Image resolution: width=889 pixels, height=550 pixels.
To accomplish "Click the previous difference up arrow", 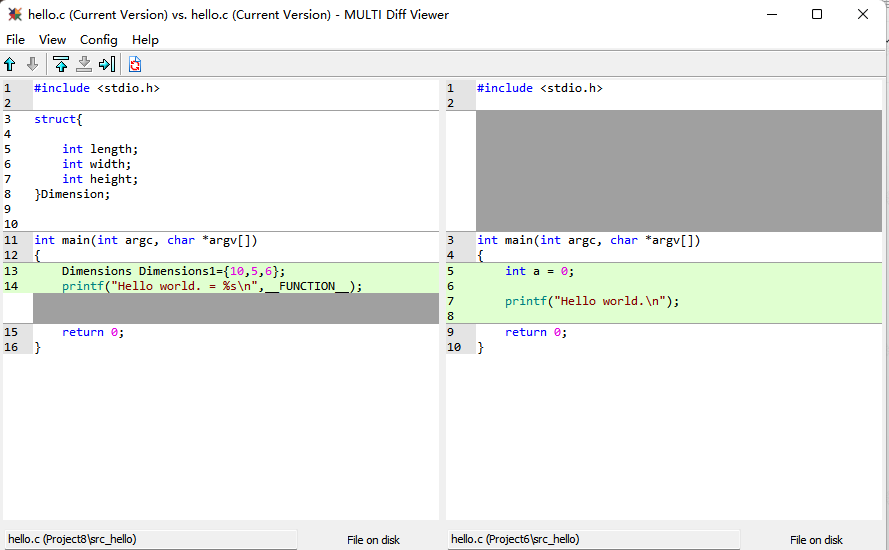I will 10,64.
